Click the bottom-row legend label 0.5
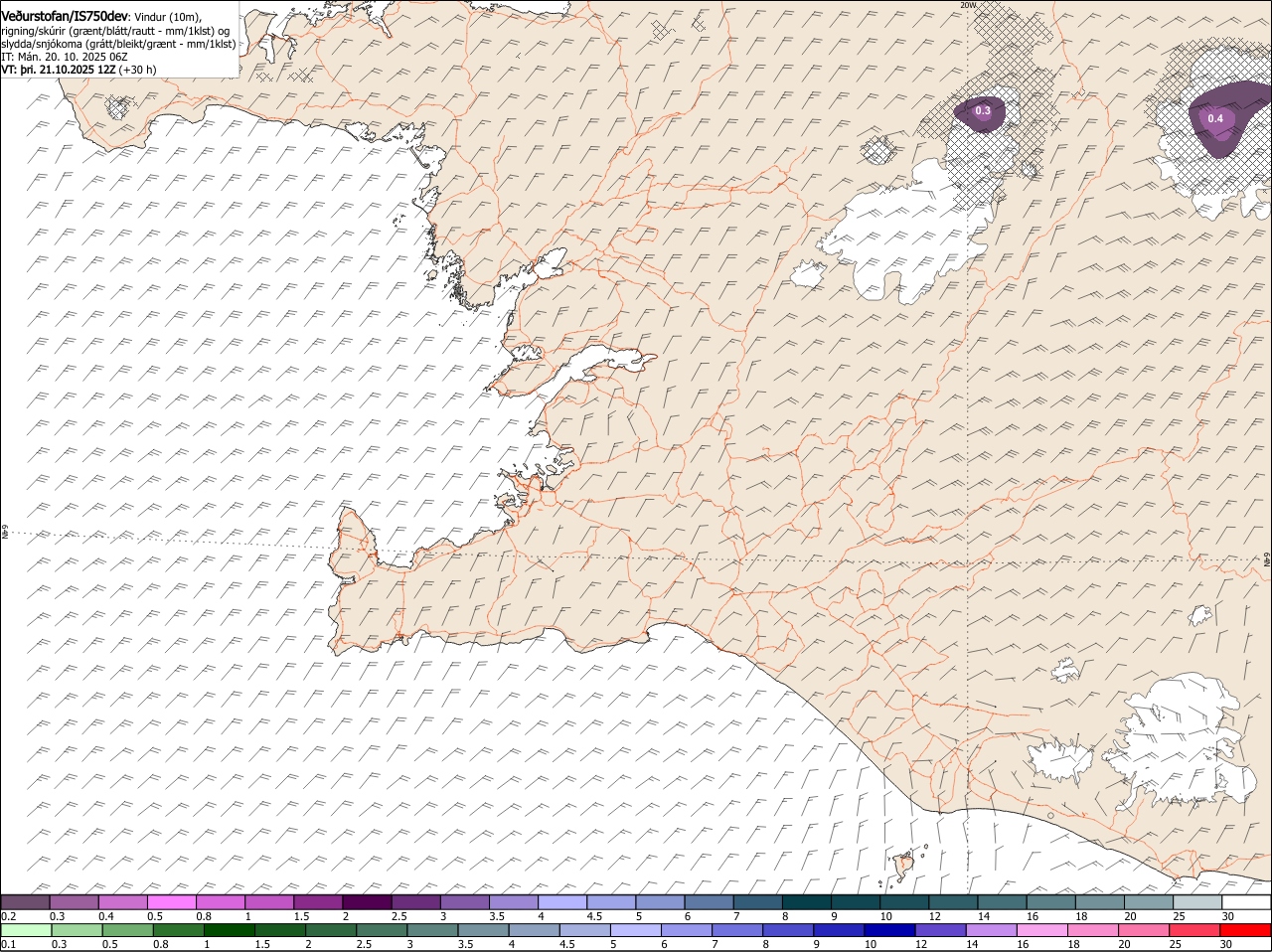This screenshot has height=952, width=1272. point(108,944)
